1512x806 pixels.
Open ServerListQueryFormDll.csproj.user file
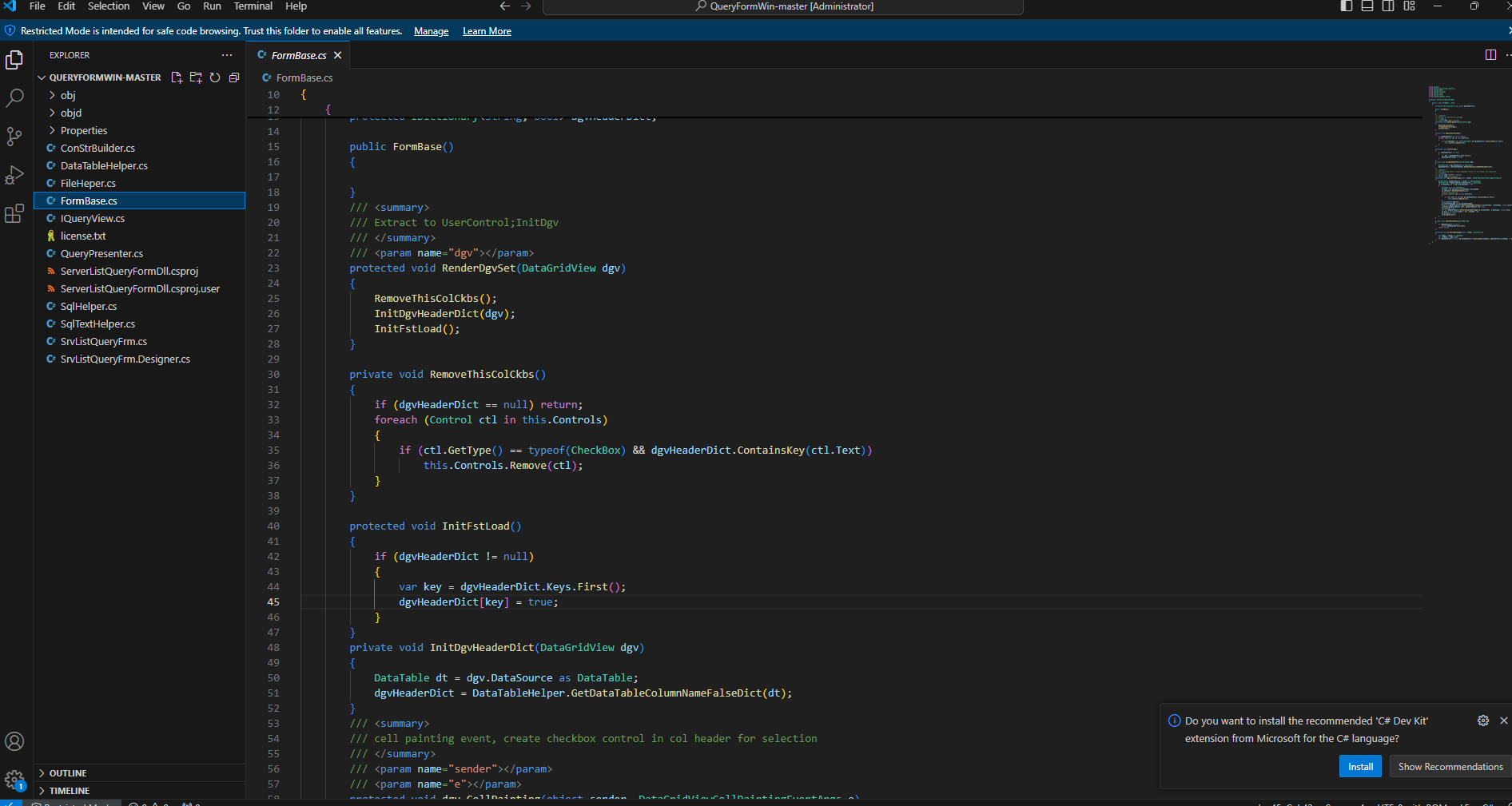click(140, 288)
